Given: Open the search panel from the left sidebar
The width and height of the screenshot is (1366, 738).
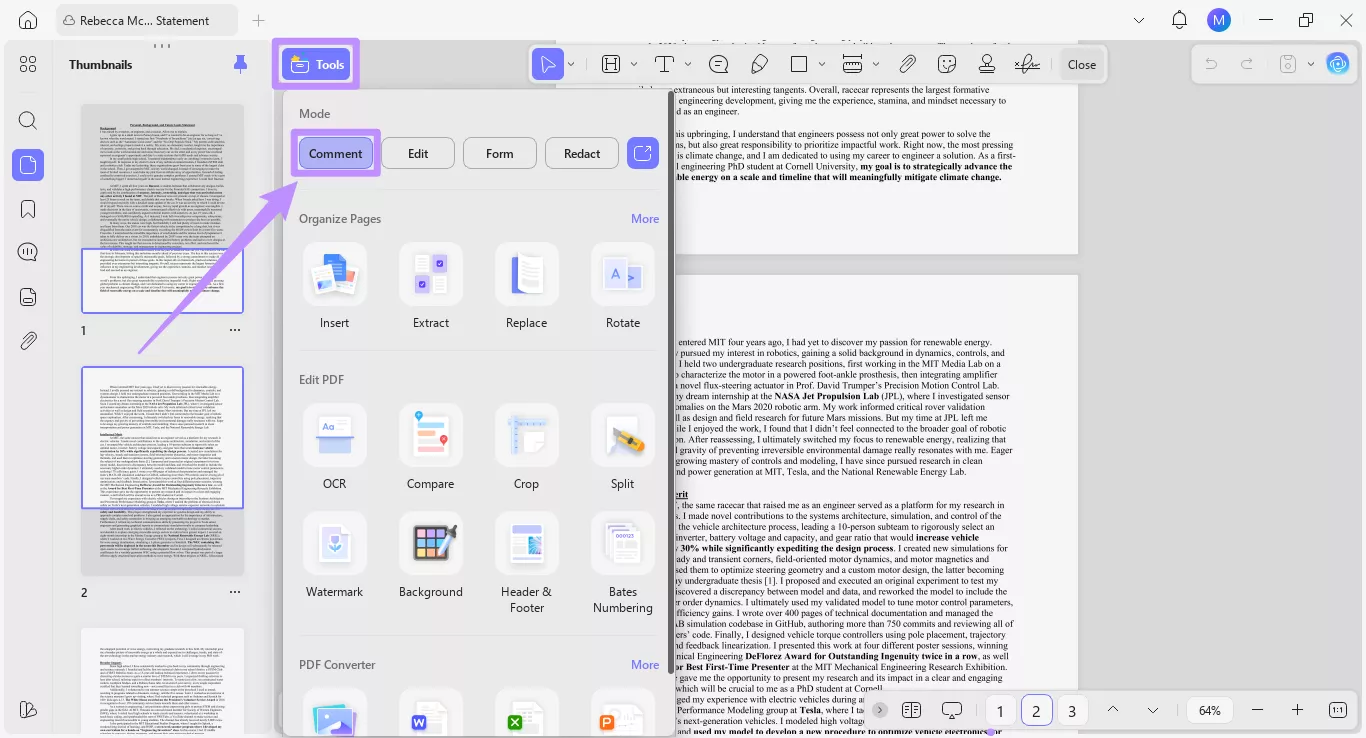Looking at the screenshot, I should [28, 121].
